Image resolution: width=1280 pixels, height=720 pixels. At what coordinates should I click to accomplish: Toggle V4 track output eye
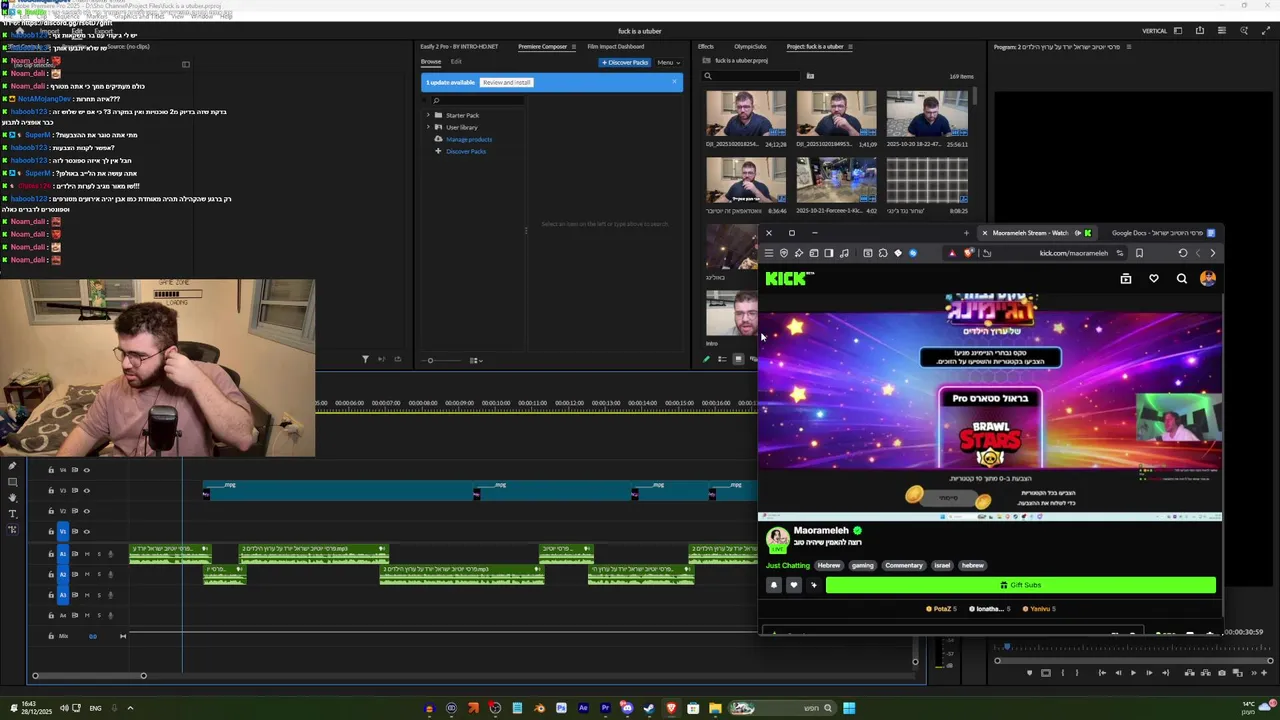tap(87, 470)
